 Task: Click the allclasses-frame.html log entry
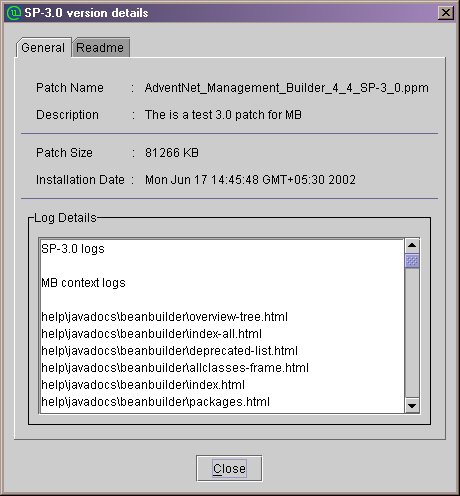click(x=175, y=368)
